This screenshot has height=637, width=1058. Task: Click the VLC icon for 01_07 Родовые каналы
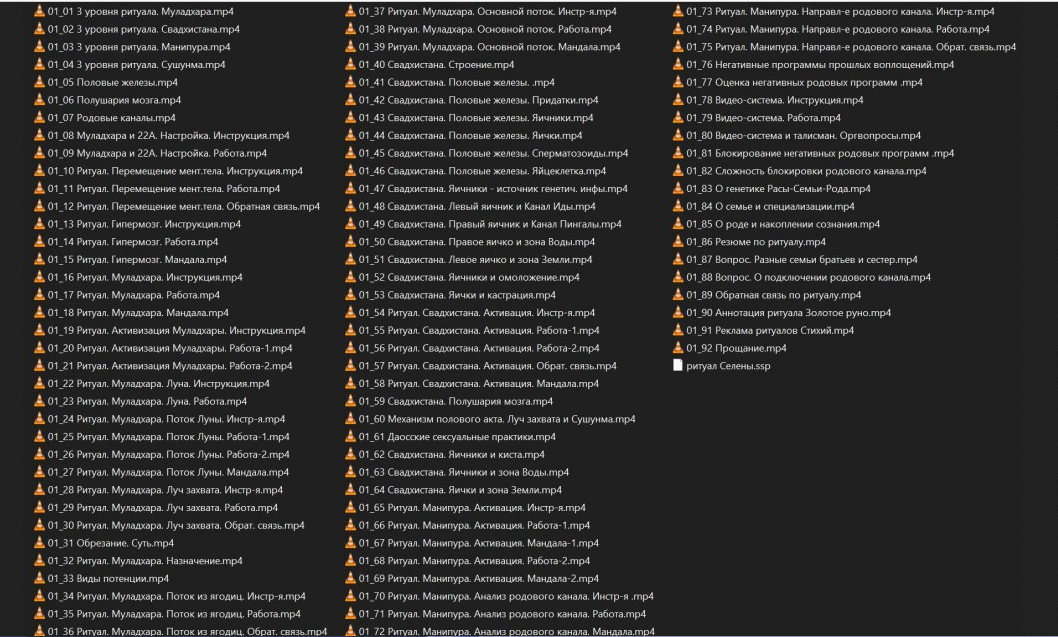(39, 118)
